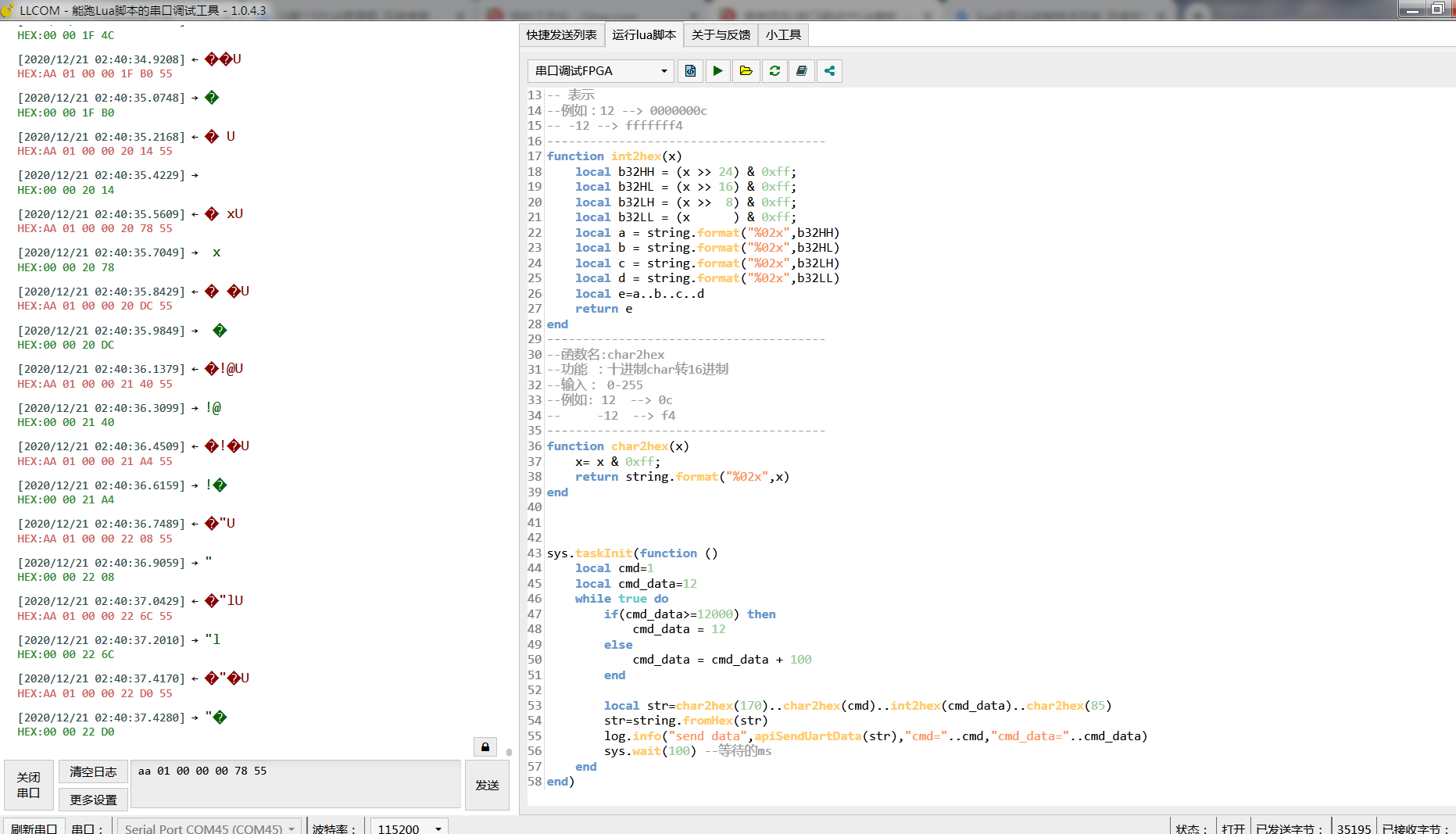
Task: Switch to the 运行lua脚本 tab
Action: [x=644, y=34]
